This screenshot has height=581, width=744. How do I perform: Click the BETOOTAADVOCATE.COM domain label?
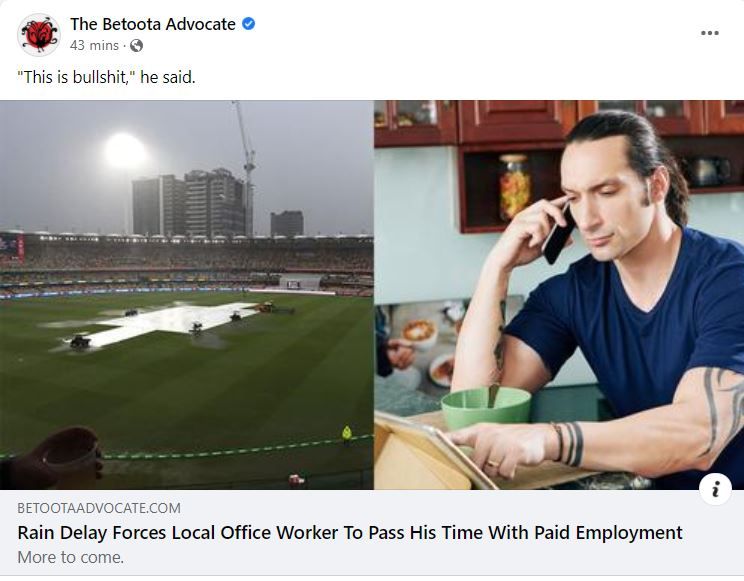(99, 508)
